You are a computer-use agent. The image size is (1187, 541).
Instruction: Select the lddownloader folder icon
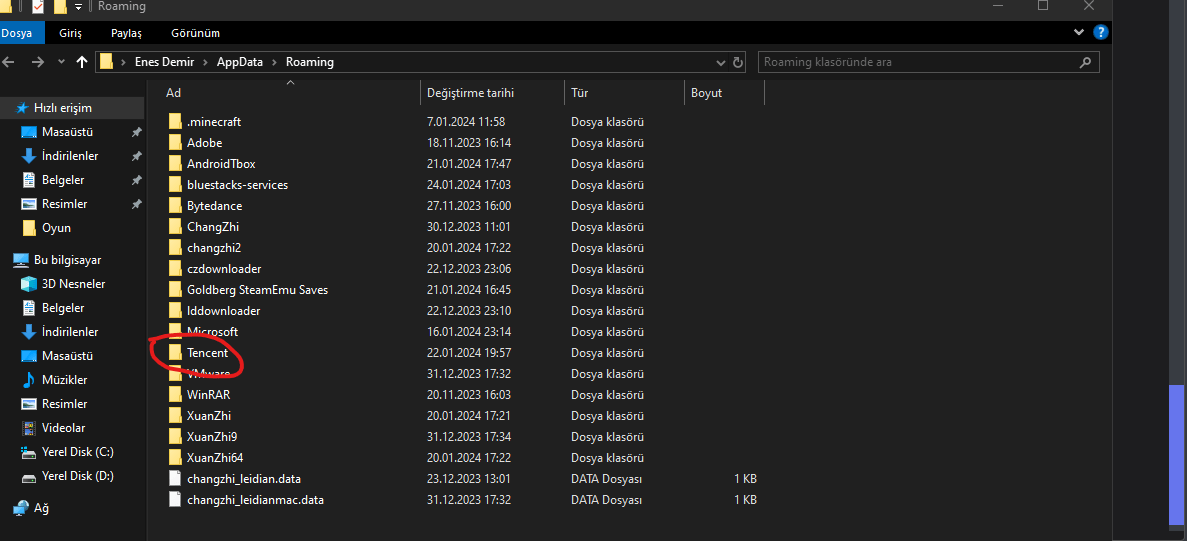[x=175, y=310]
